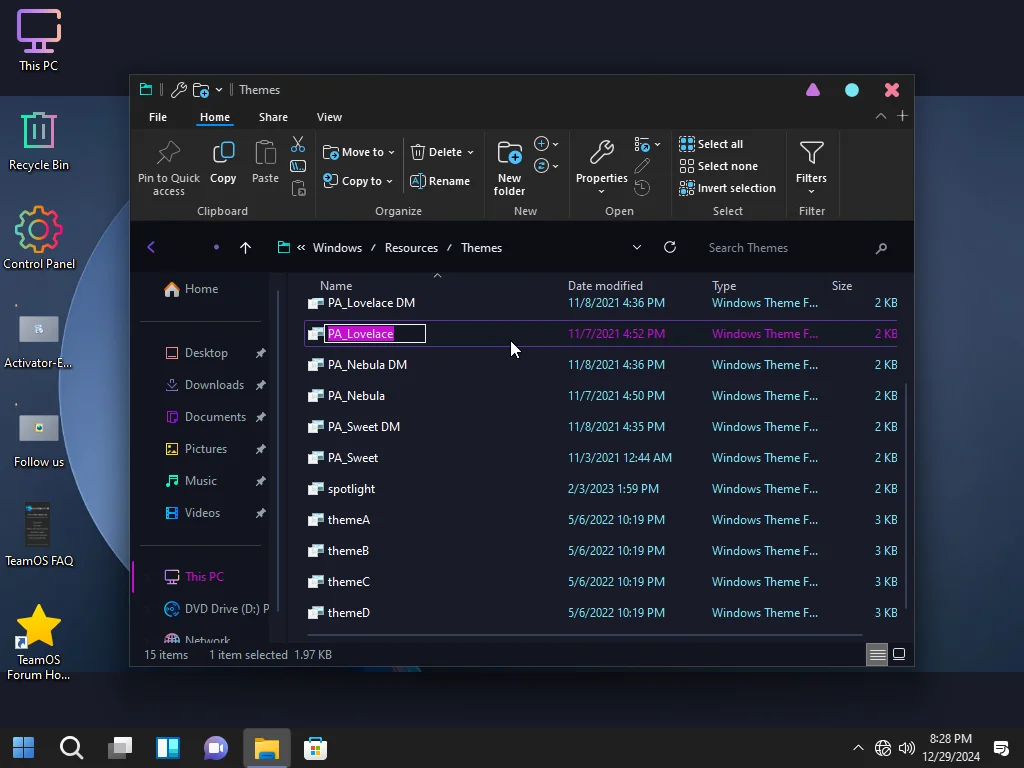Image resolution: width=1024 pixels, height=768 pixels.
Task: Click the new folder icon in title bar
Action: [201, 90]
